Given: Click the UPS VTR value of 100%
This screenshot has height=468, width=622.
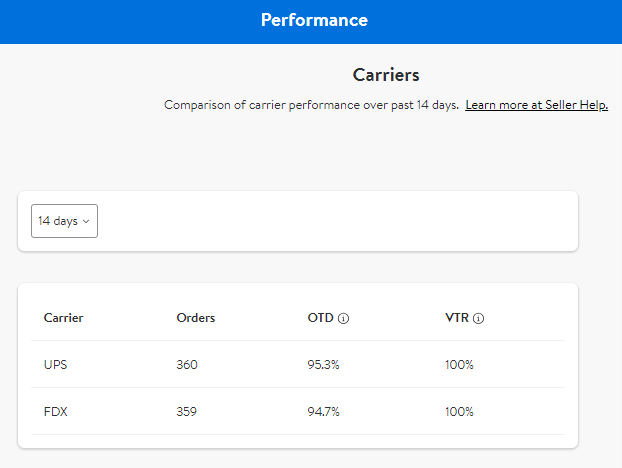Looking at the screenshot, I should pyautogui.click(x=459, y=365).
